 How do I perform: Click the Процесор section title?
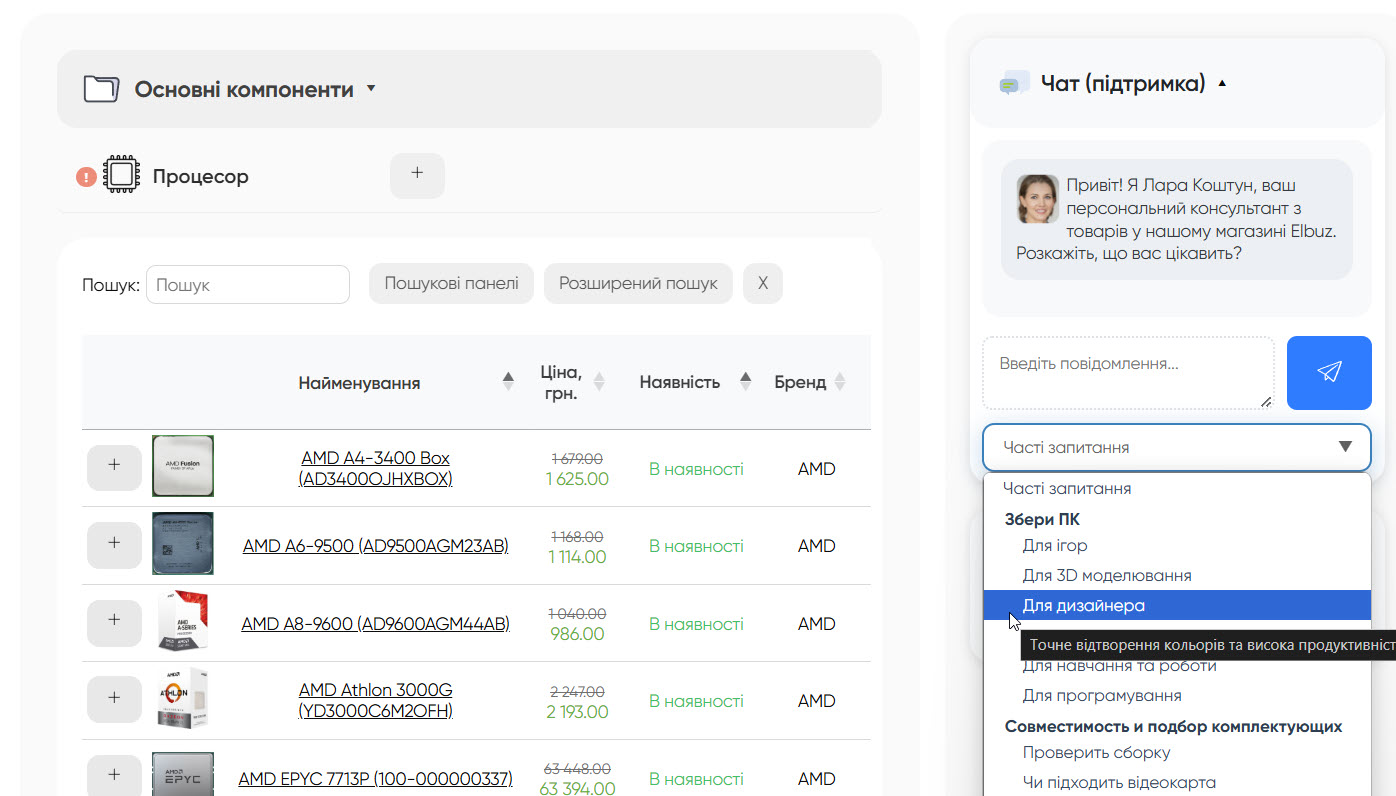(200, 177)
